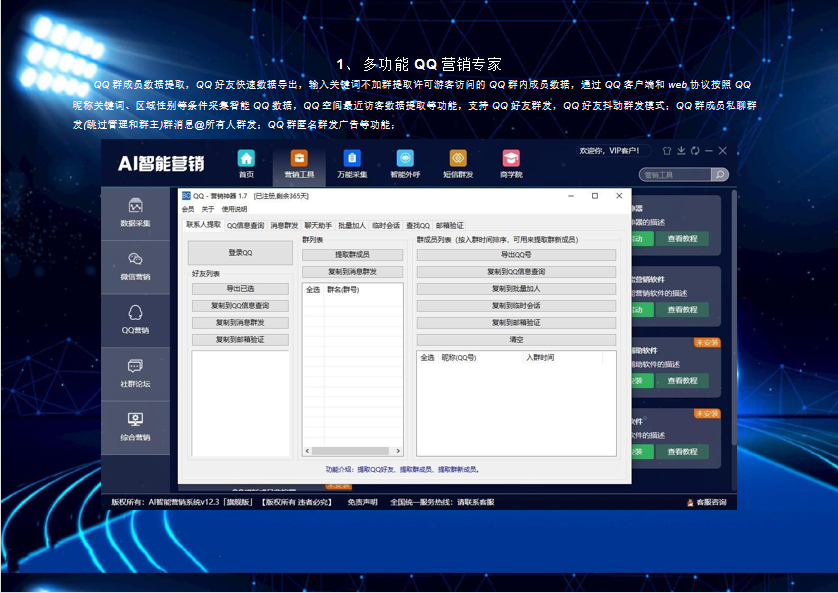The image size is (838, 593).
Task: Click 复制到邮箱验证 under 好友列表
Action: 240,340
